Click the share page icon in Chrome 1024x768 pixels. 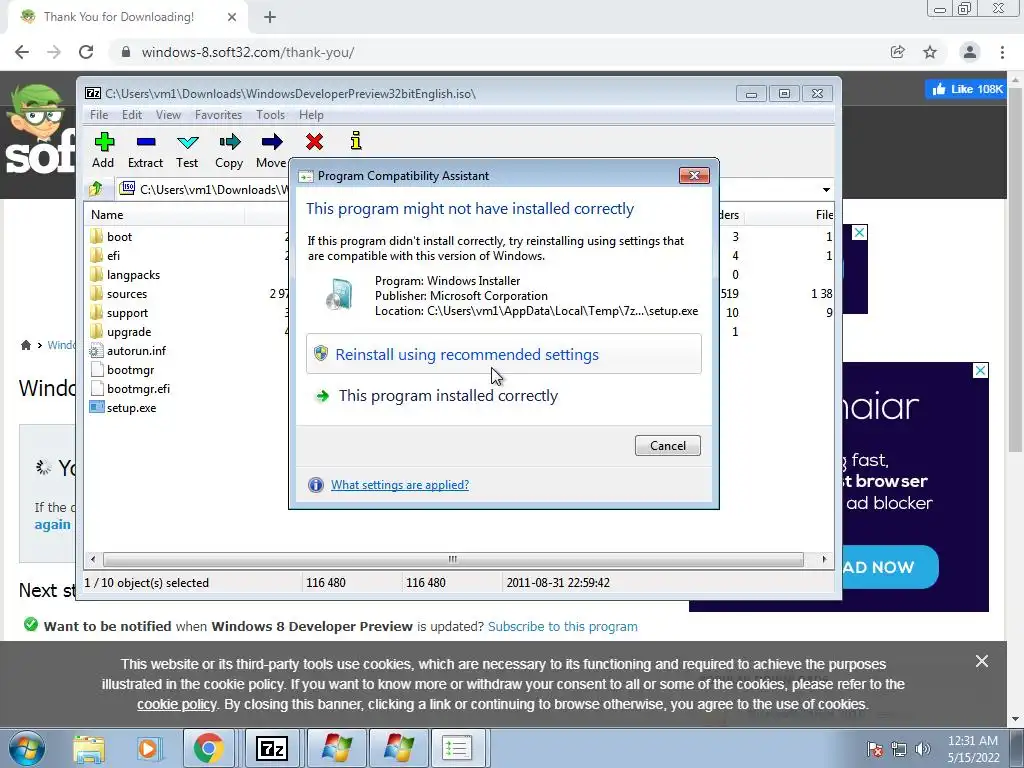click(898, 52)
